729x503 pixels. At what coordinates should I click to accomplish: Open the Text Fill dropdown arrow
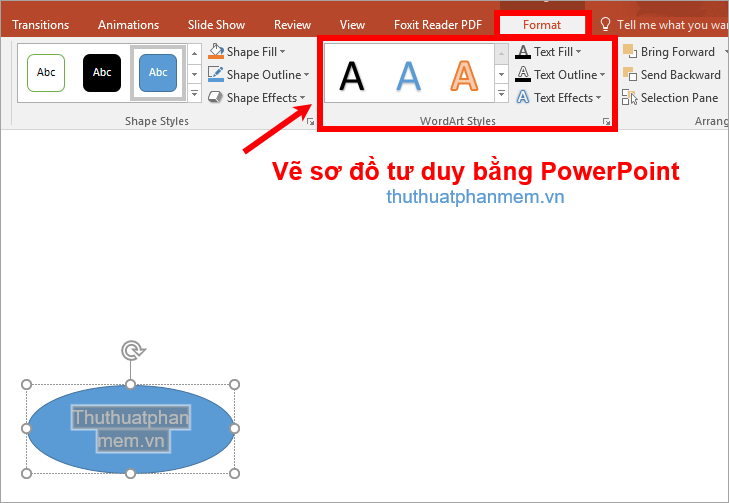point(578,52)
